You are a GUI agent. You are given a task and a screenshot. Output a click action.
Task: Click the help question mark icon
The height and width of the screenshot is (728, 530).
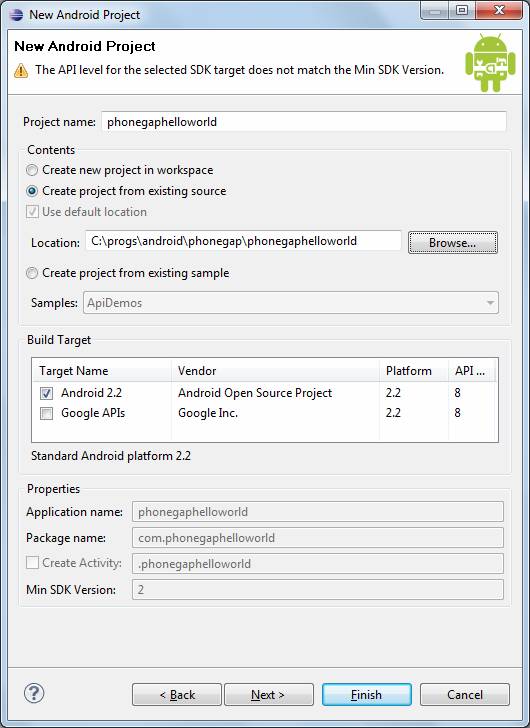pyautogui.click(x=34, y=694)
